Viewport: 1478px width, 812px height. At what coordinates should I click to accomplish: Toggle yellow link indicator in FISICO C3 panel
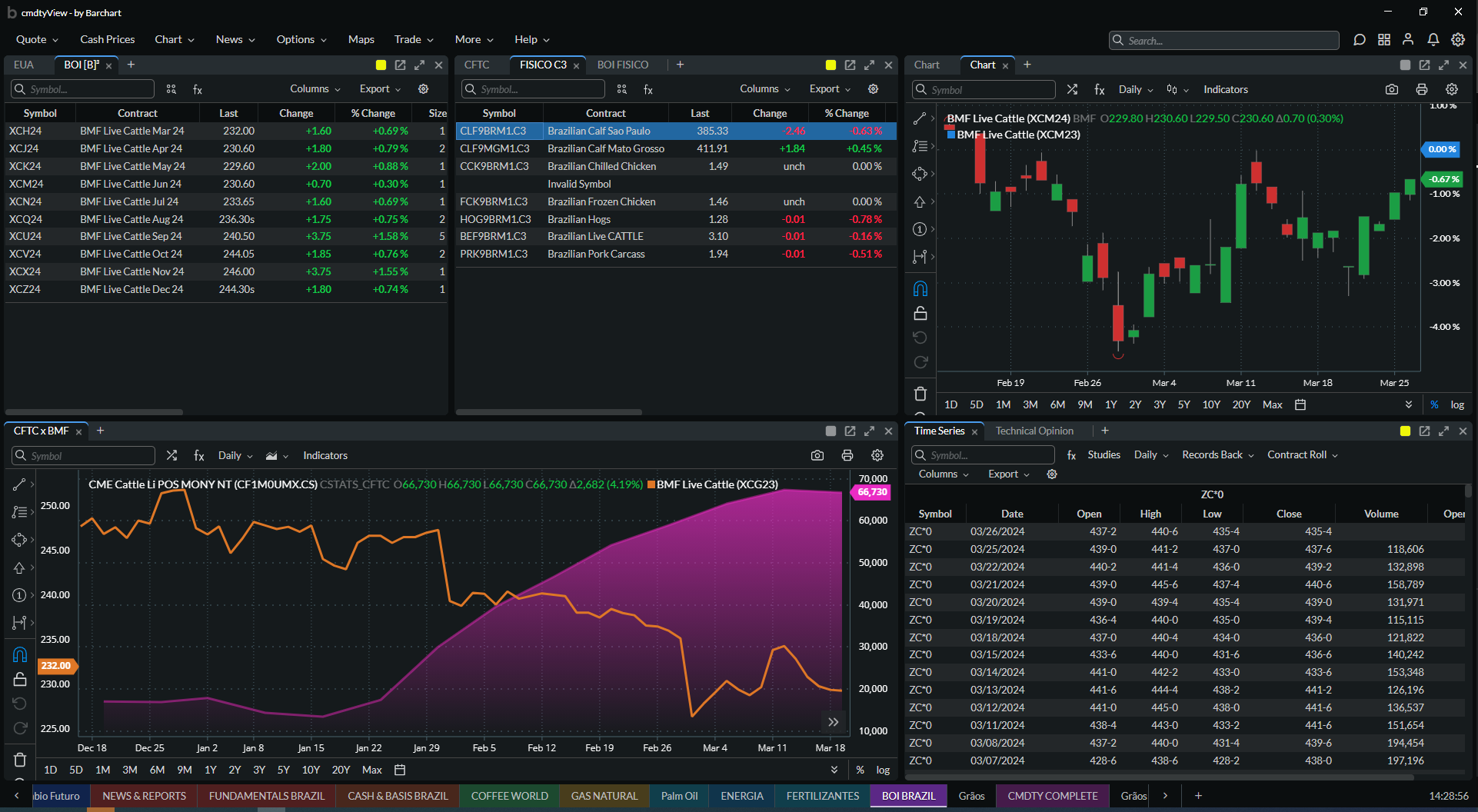click(831, 65)
